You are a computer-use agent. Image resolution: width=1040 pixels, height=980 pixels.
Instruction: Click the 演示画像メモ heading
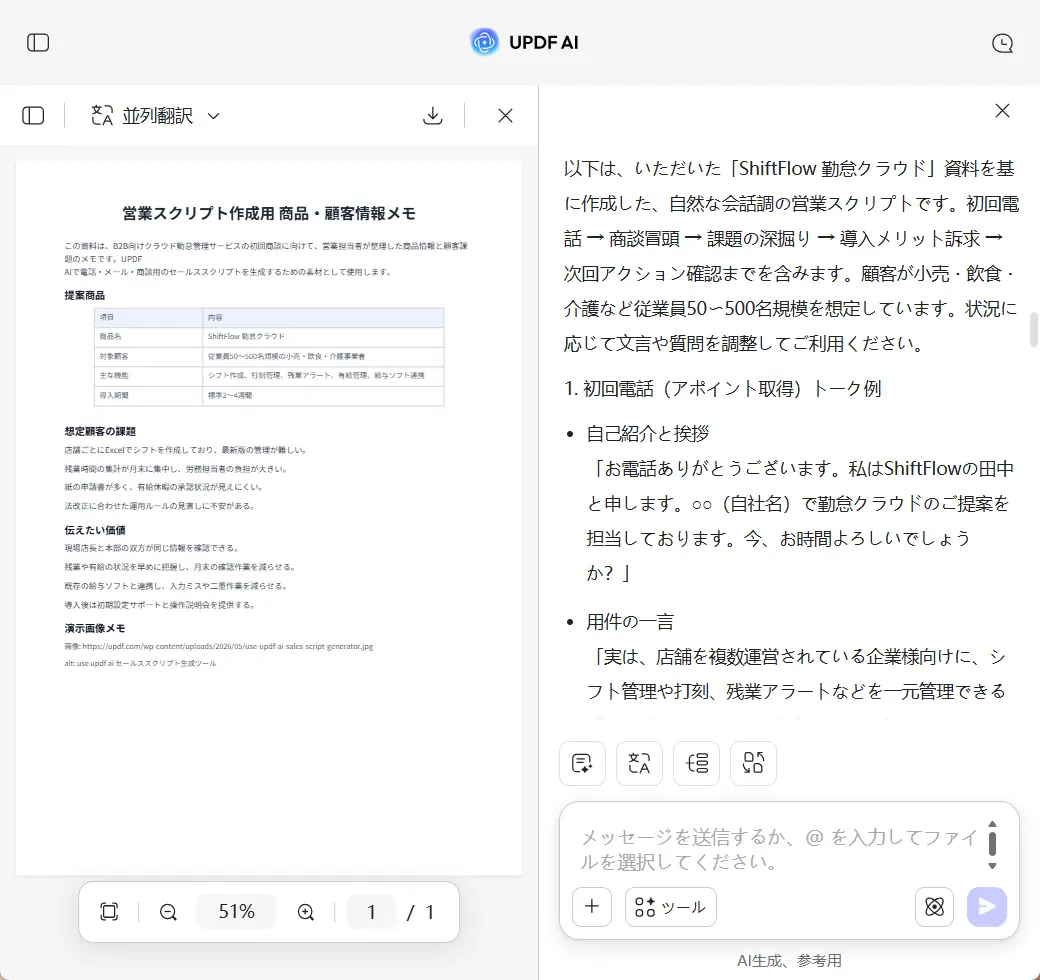(x=94, y=628)
